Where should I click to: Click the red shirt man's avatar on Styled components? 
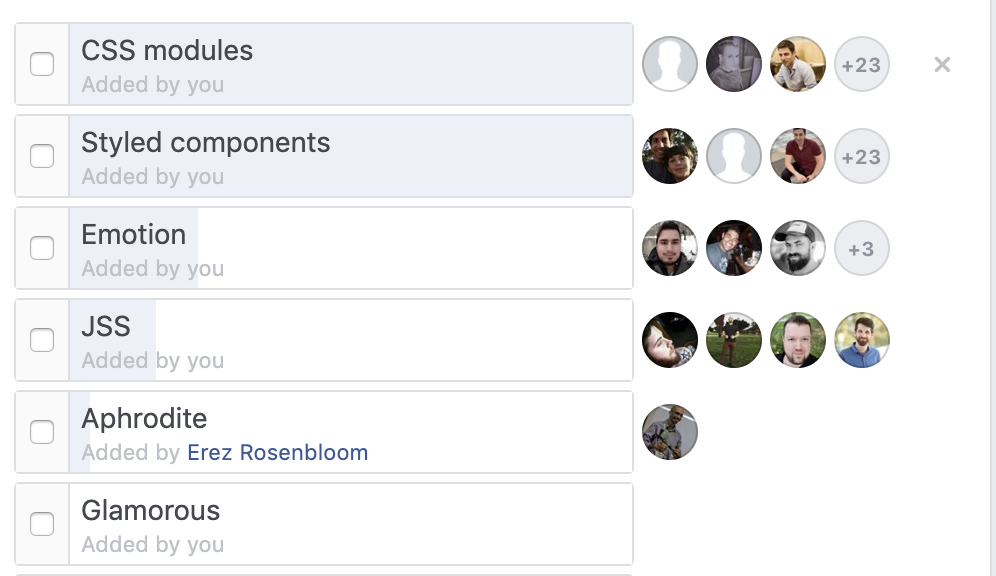coord(798,156)
